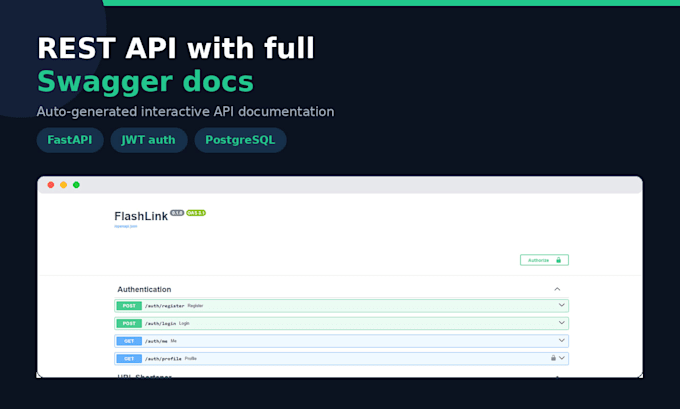Click the FastAPI tag pill

pyautogui.click(x=70, y=140)
